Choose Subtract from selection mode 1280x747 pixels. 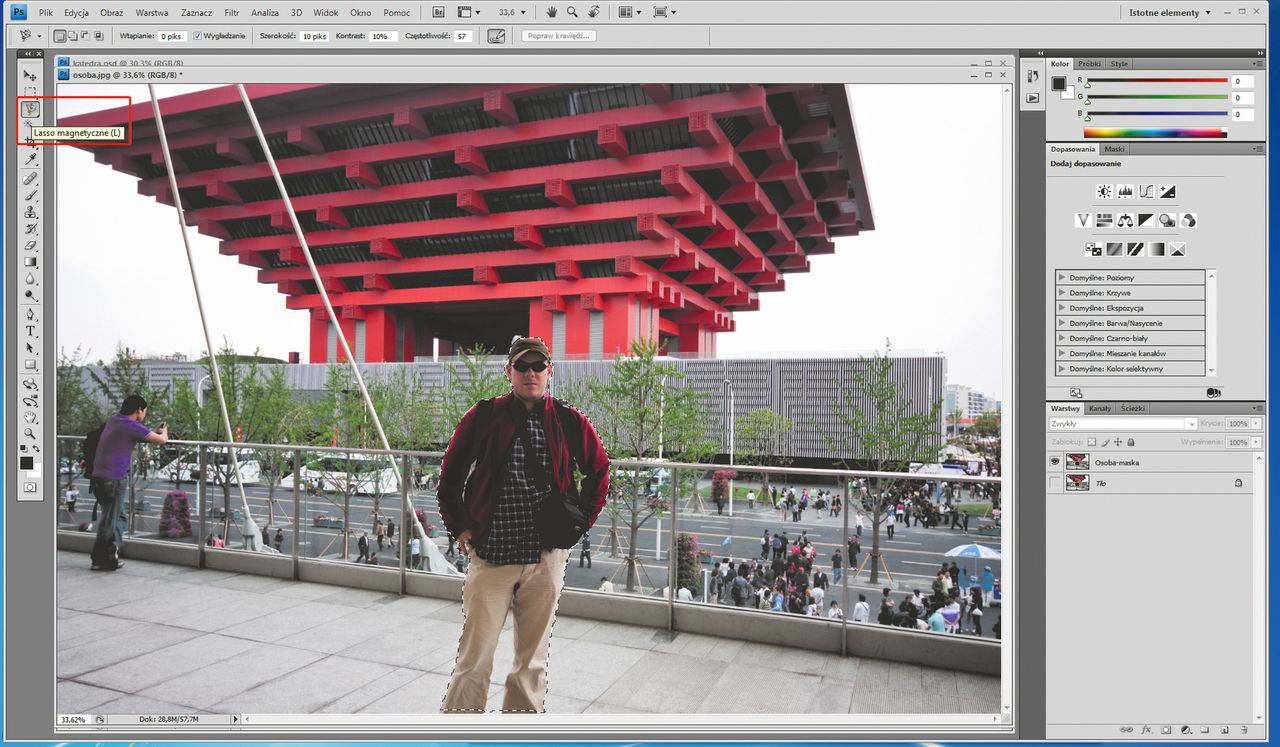(86, 36)
